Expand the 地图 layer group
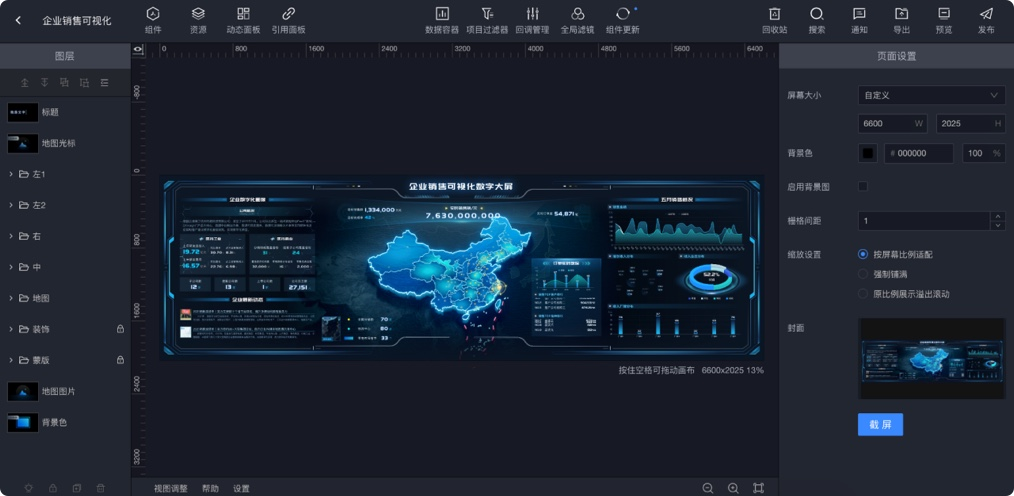 tap(11, 298)
